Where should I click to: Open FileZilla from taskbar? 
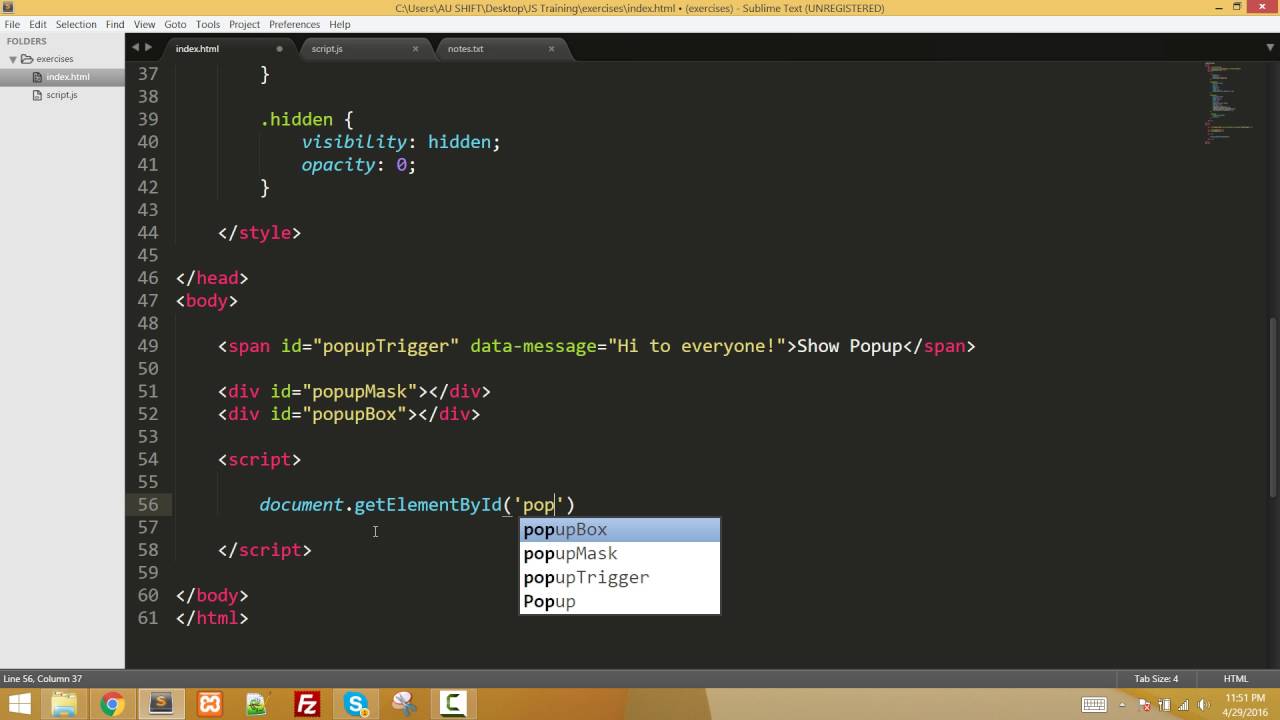pos(307,704)
